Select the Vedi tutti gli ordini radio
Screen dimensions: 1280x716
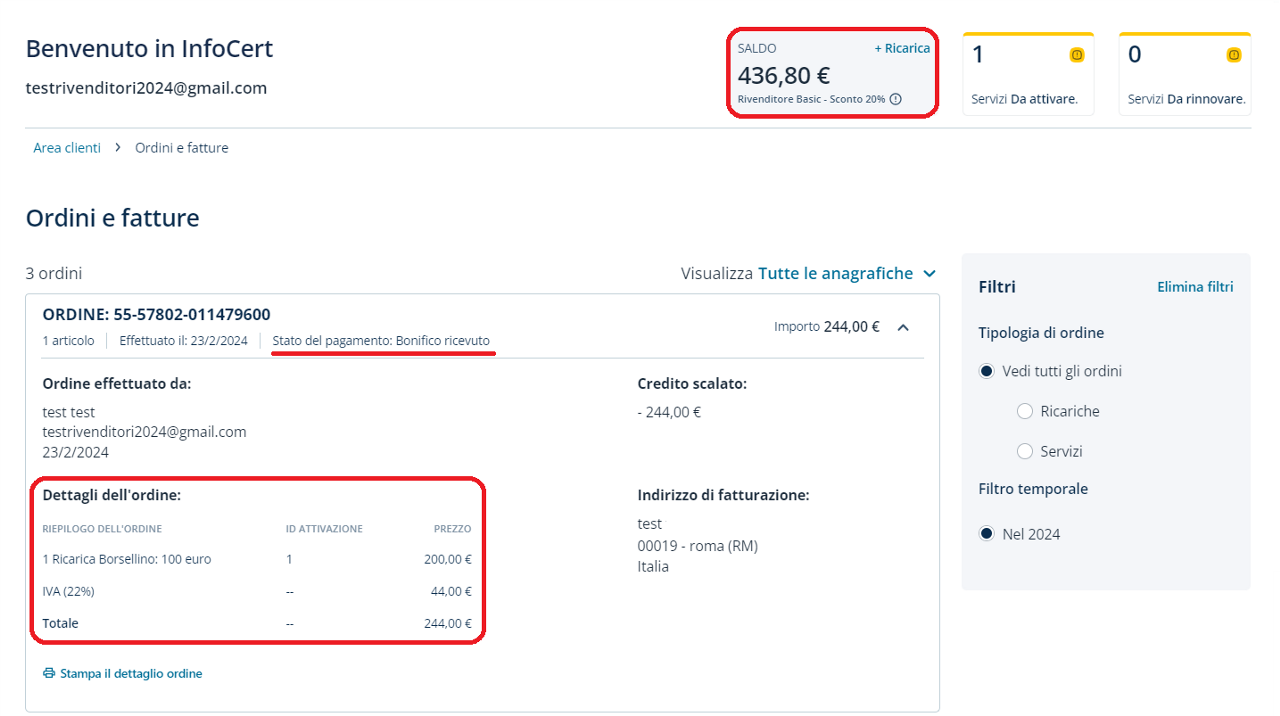(x=987, y=371)
